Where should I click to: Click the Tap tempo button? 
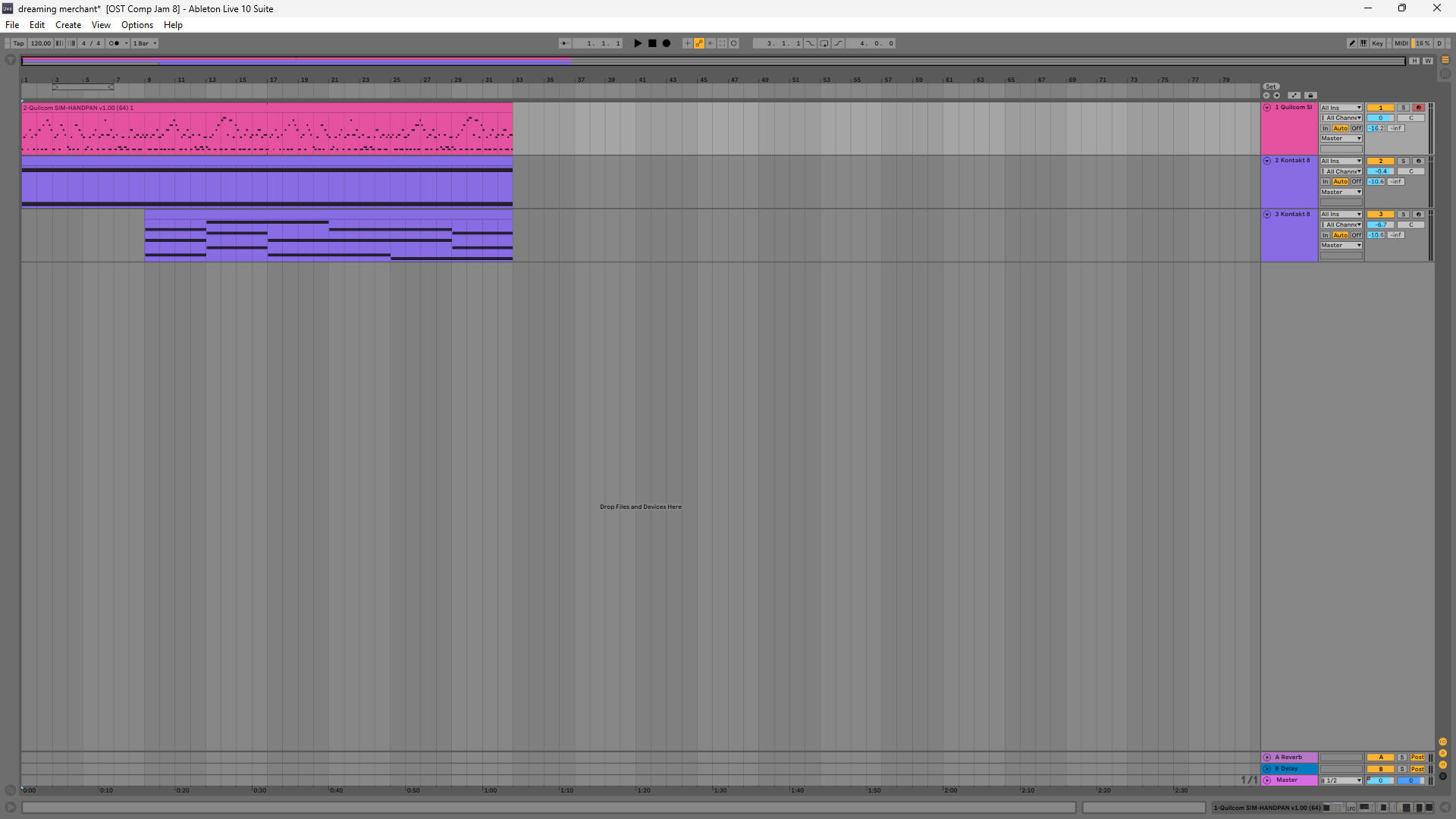(18, 43)
